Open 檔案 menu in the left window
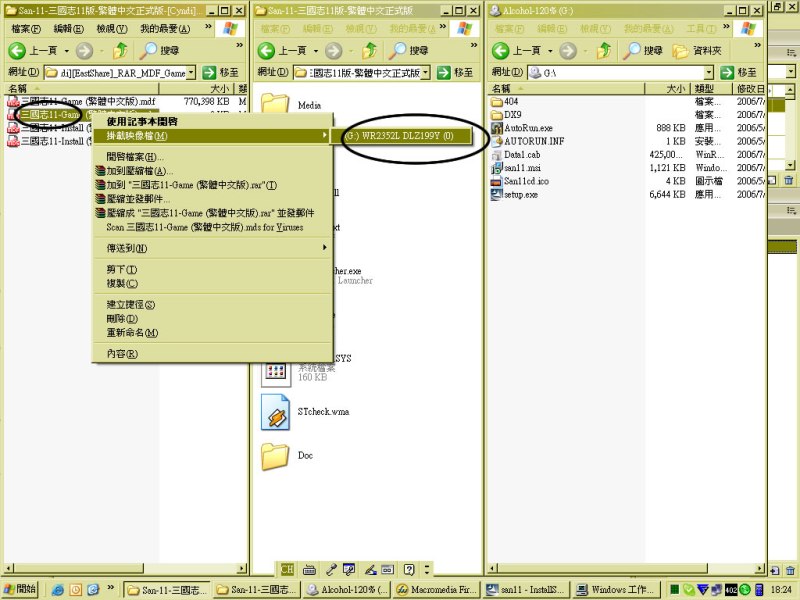This screenshot has height=600, width=800. (26, 29)
